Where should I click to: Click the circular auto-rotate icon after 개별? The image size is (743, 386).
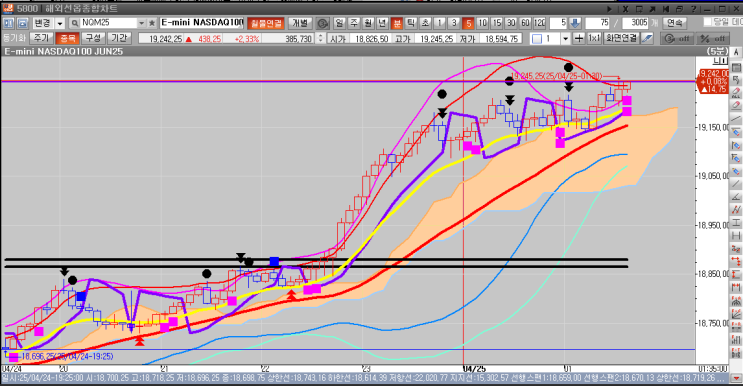pos(322,23)
